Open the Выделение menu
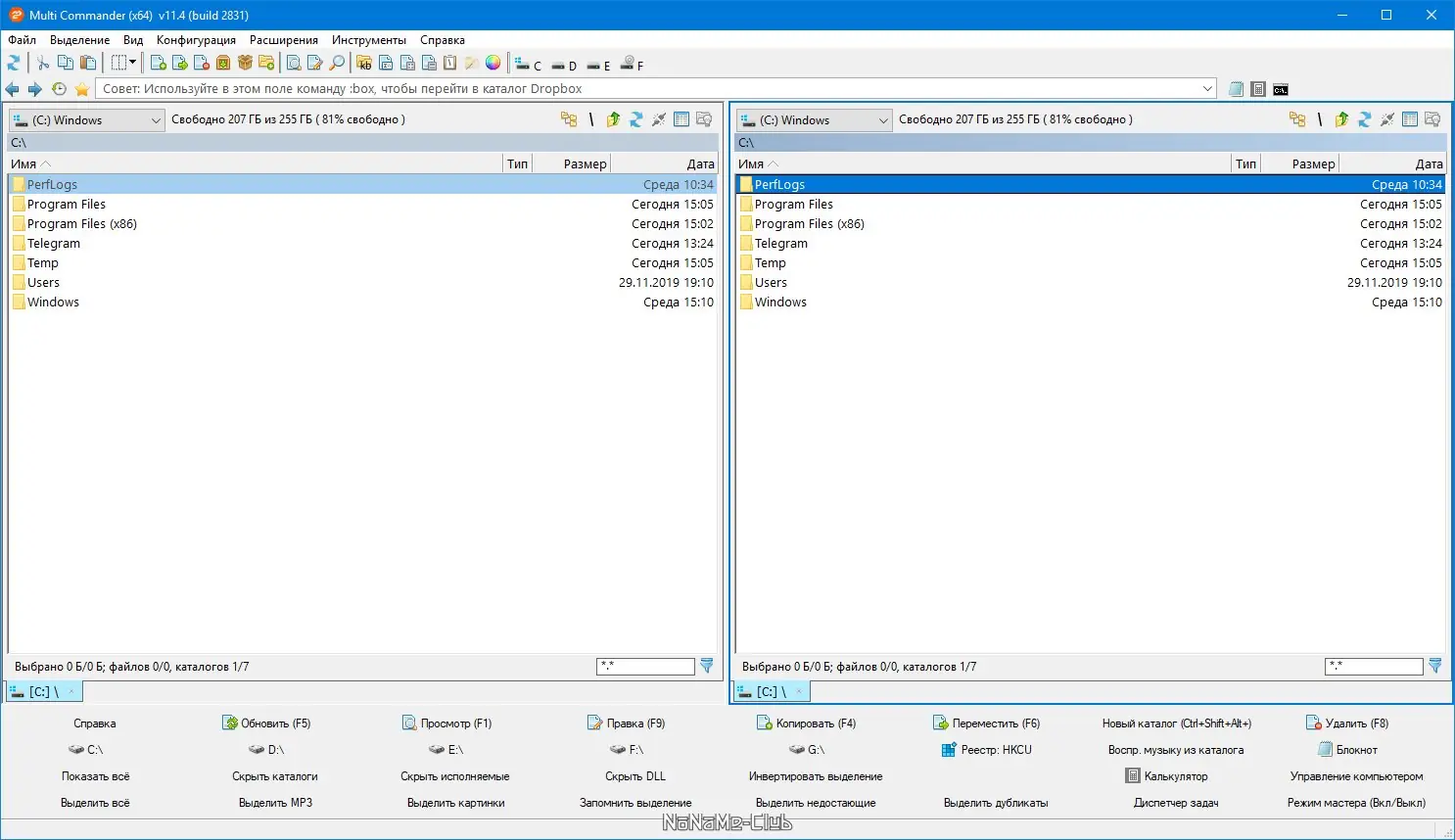The width and height of the screenshot is (1455, 840). pos(79,40)
